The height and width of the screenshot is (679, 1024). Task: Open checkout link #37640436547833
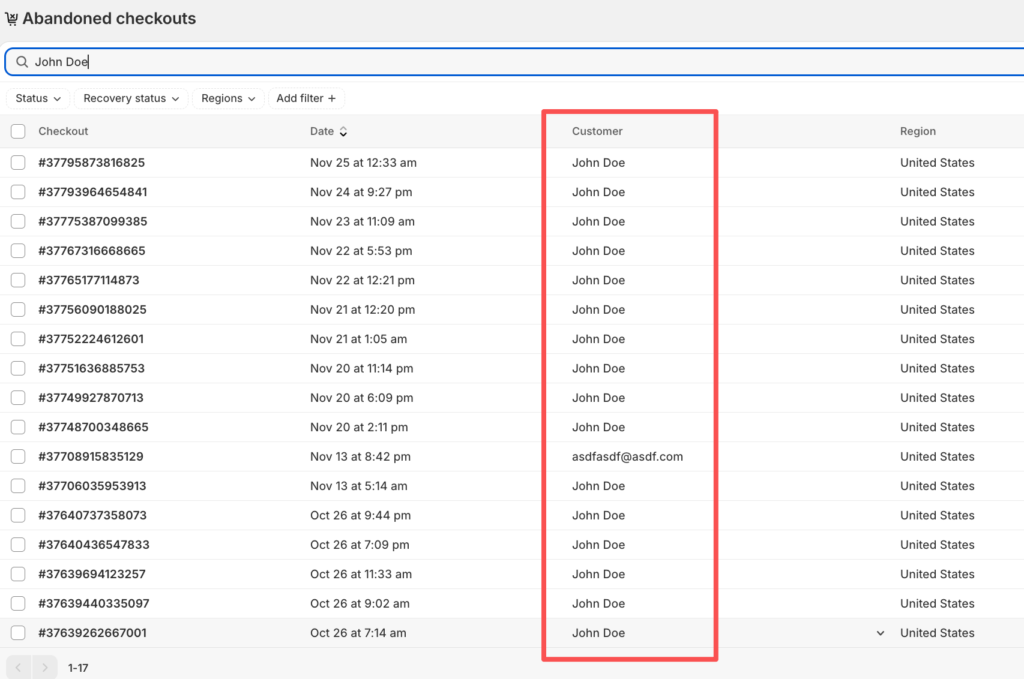pos(94,545)
